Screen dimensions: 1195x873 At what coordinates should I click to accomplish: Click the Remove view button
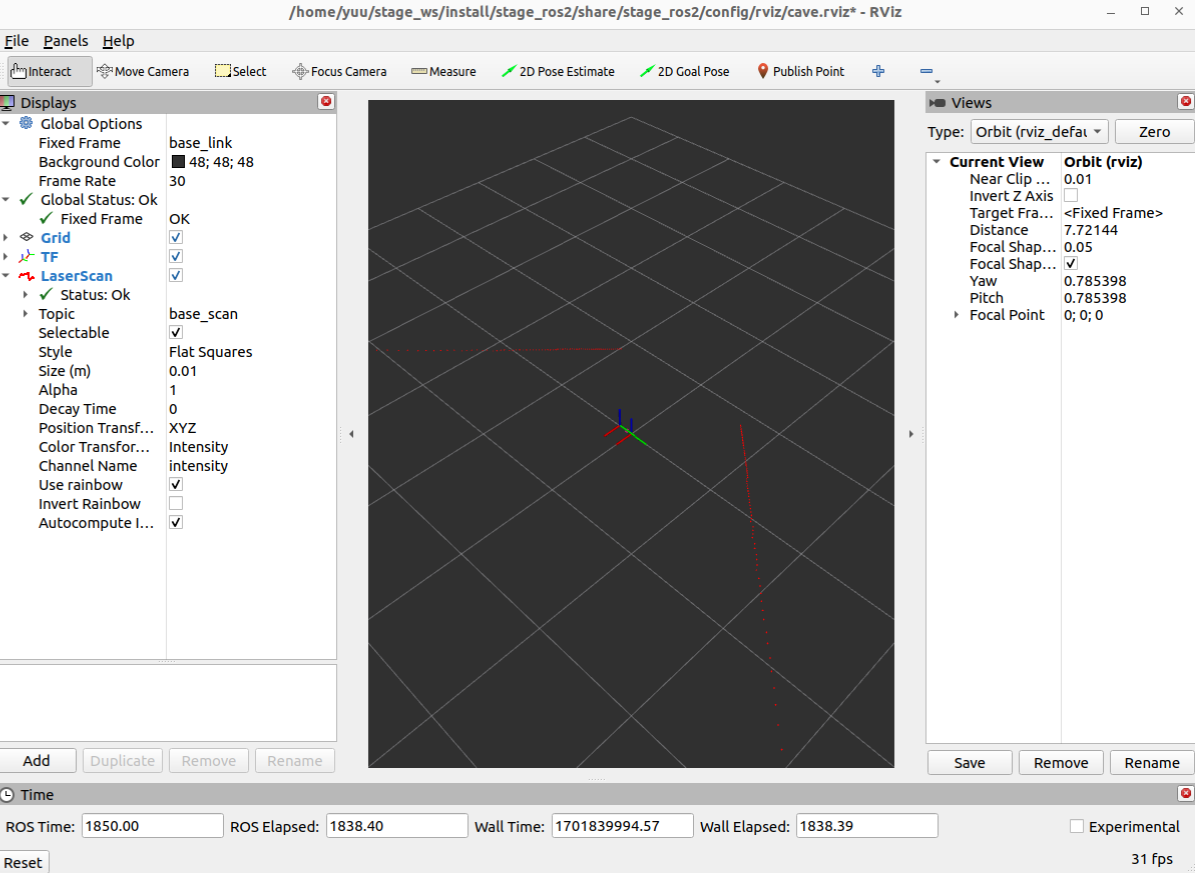1061,762
